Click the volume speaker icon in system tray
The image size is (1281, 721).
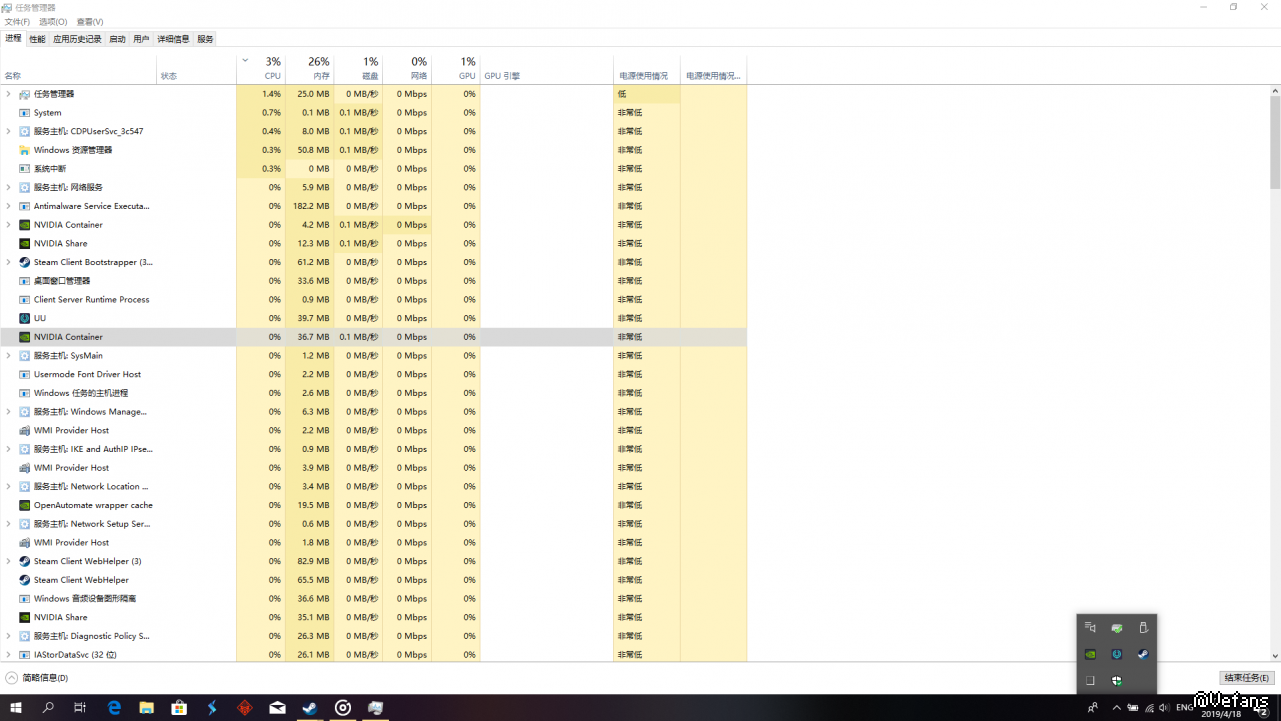[1164, 708]
